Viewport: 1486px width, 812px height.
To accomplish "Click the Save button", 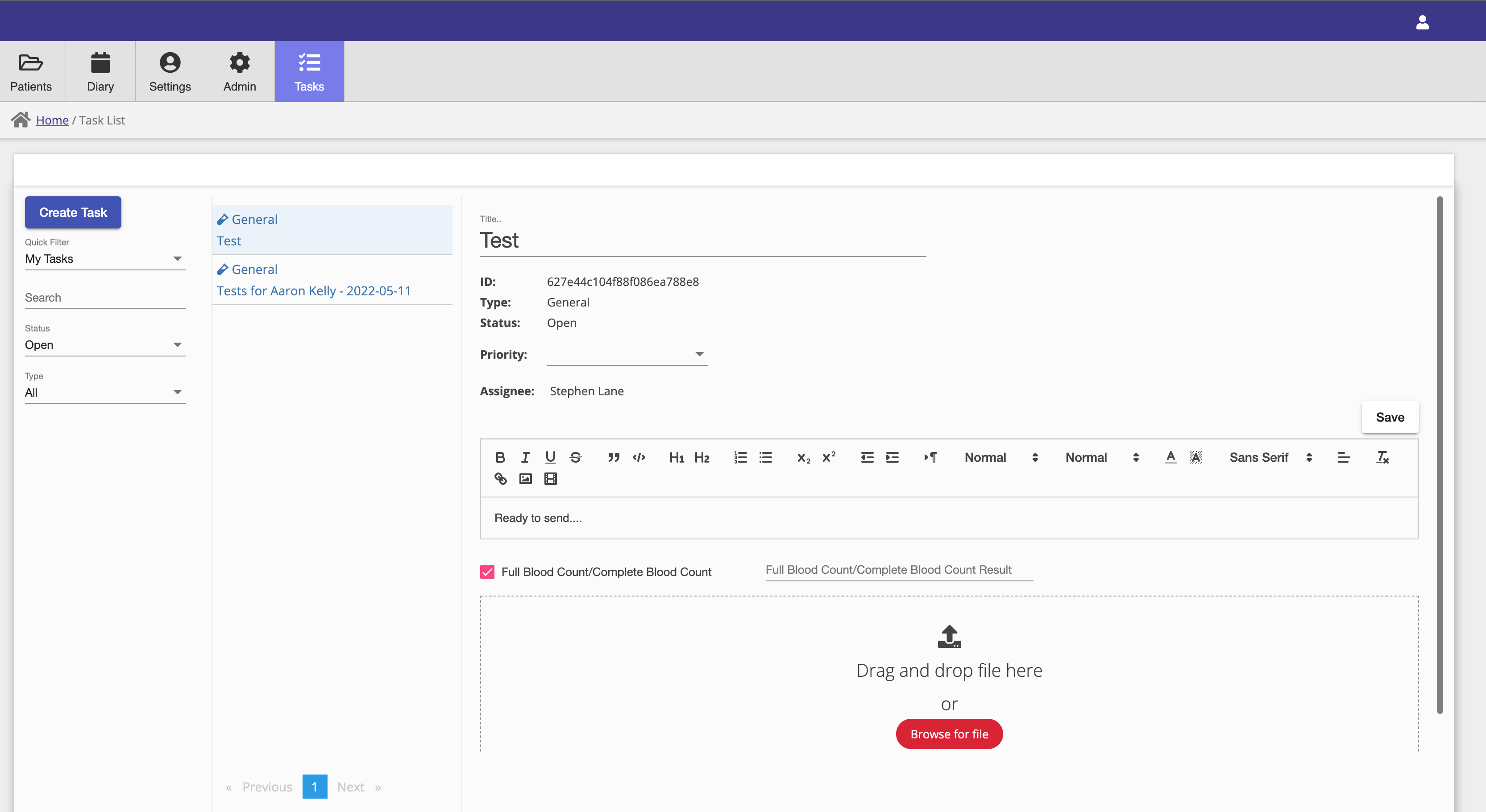I will click(x=1390, y=417).
